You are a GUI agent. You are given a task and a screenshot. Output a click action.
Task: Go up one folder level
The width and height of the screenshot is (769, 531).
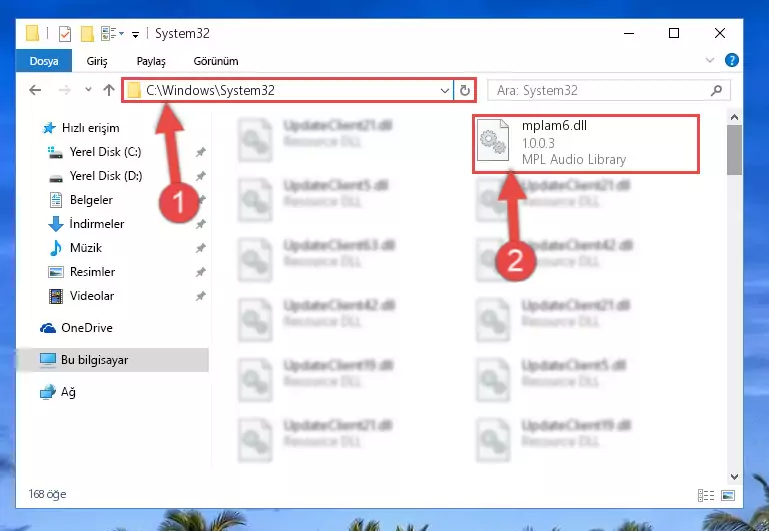click(109, 90)
